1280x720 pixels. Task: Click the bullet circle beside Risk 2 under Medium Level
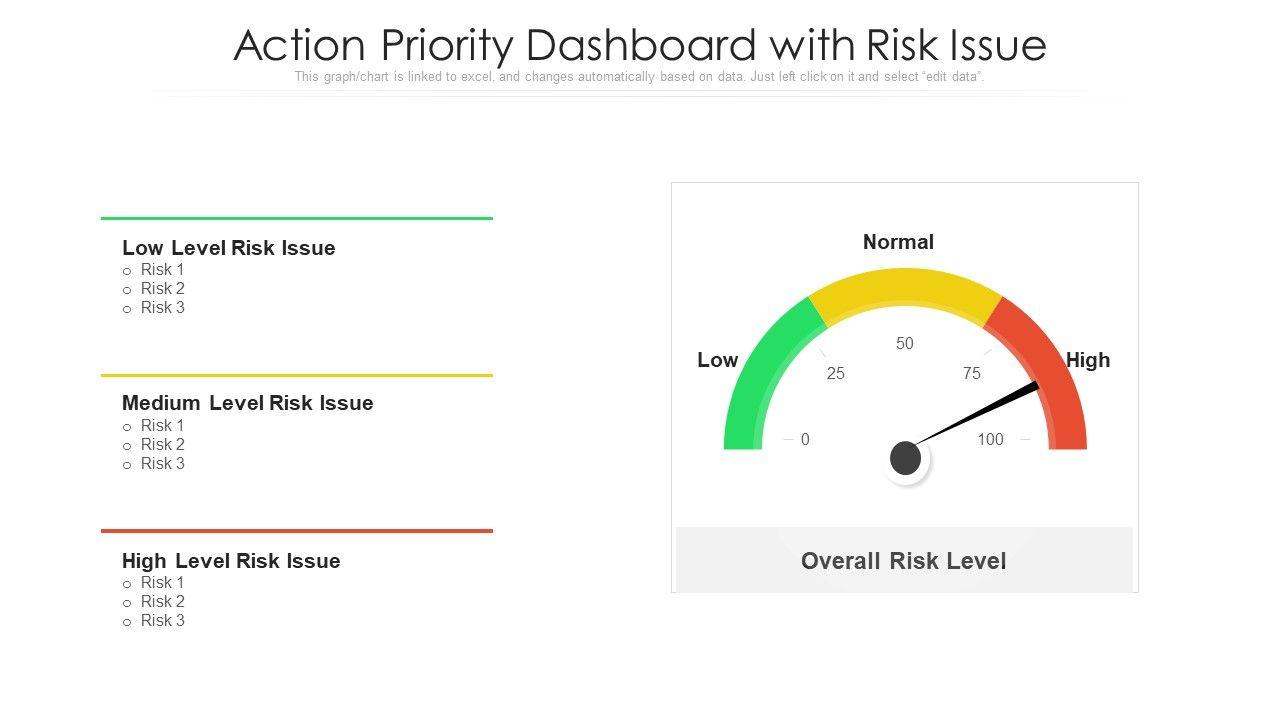(127, 446)
